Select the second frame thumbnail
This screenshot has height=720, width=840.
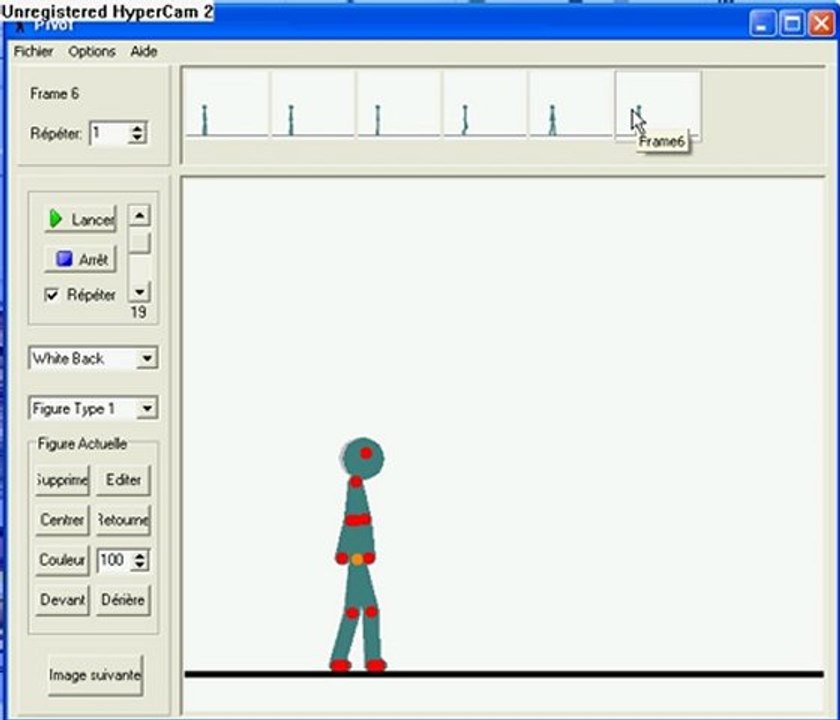coord(313,106)
